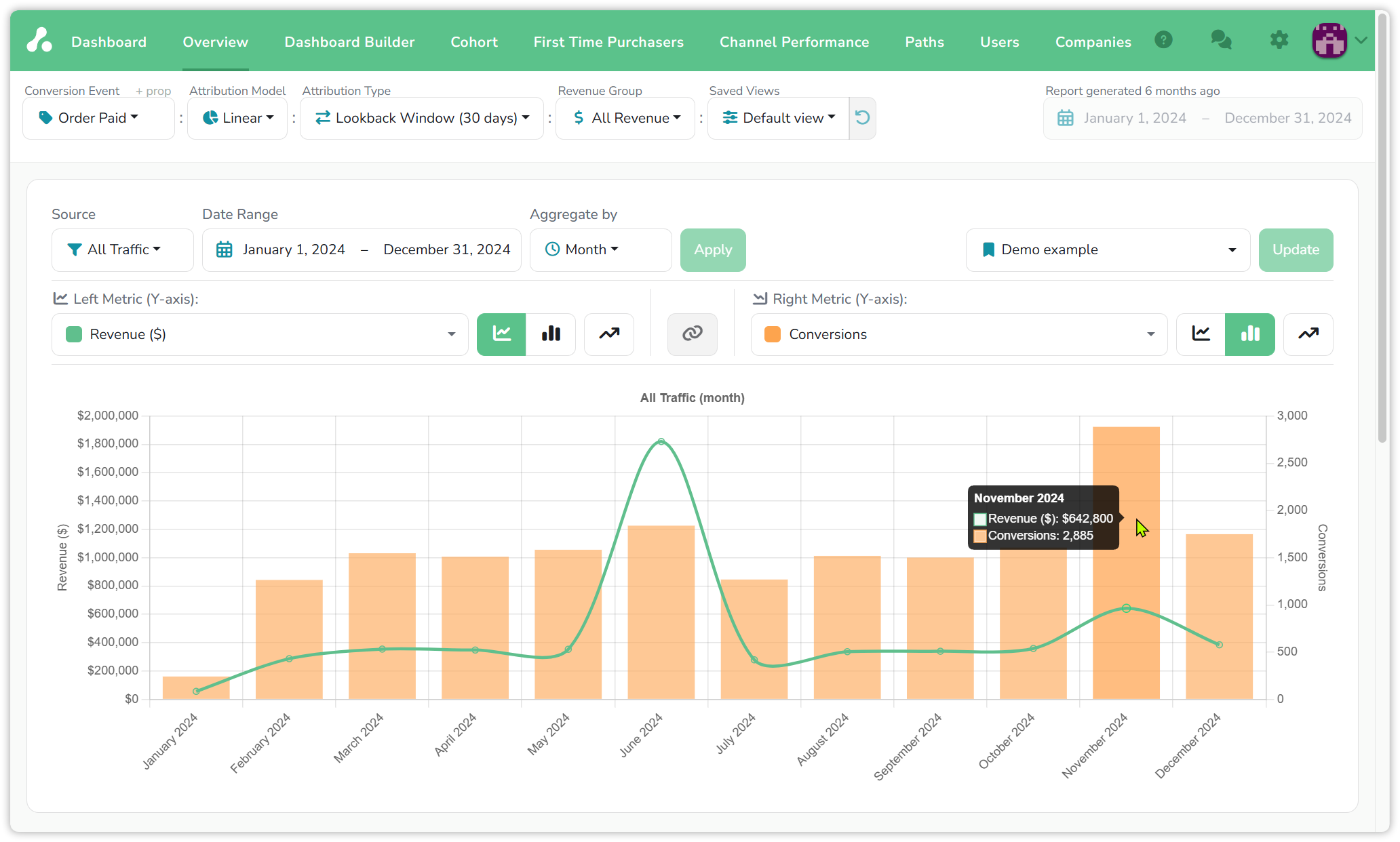1400x842 pixels.
Task: Click the top report calendar icon
Action: [x=1065, y=118]
